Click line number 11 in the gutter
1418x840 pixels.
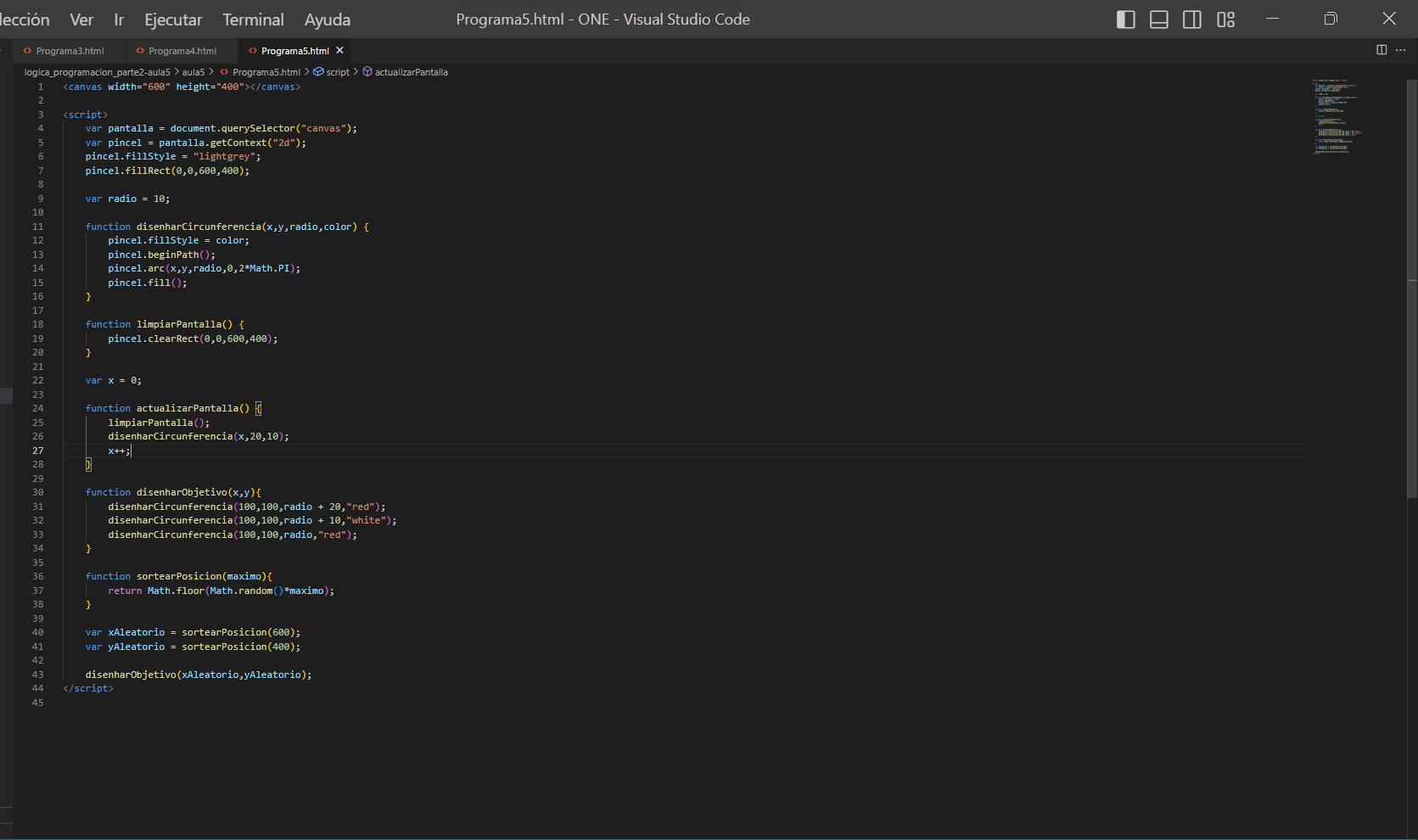[x=37, y=227]
